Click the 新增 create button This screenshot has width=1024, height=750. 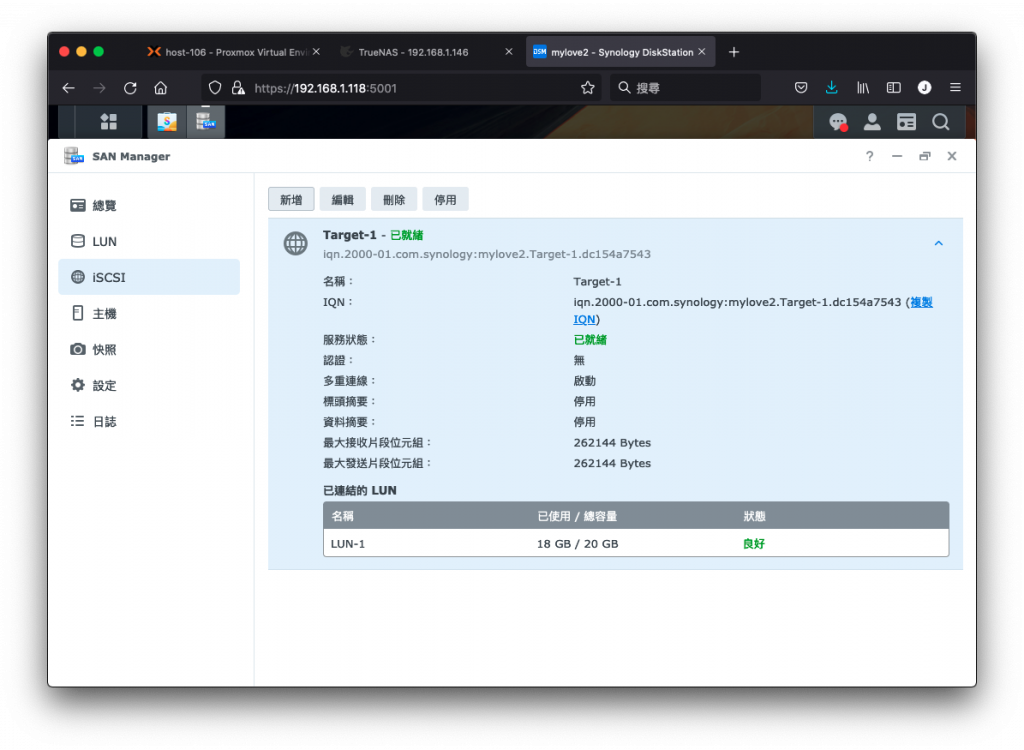point(291,200)
